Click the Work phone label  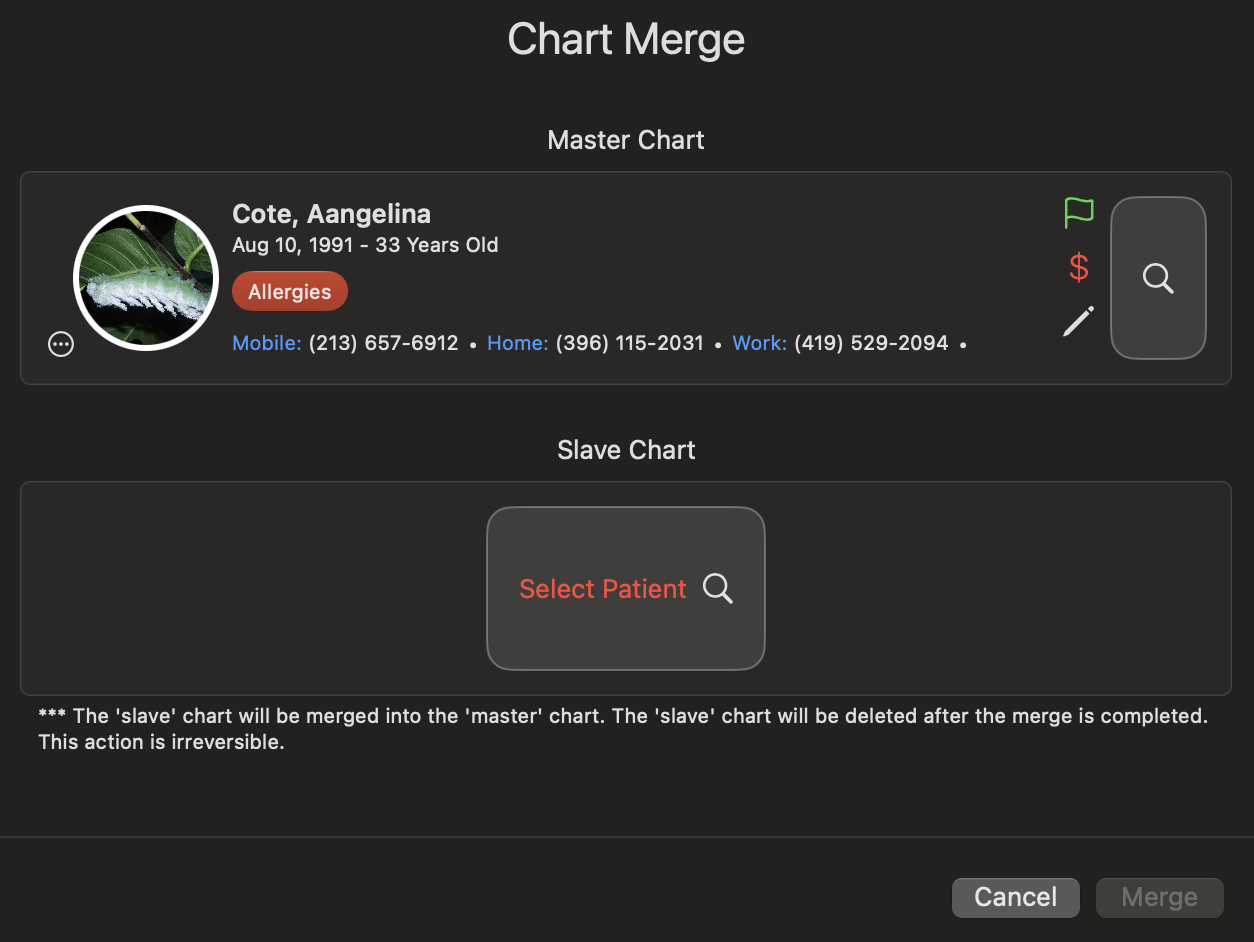(x=760, y=343)
